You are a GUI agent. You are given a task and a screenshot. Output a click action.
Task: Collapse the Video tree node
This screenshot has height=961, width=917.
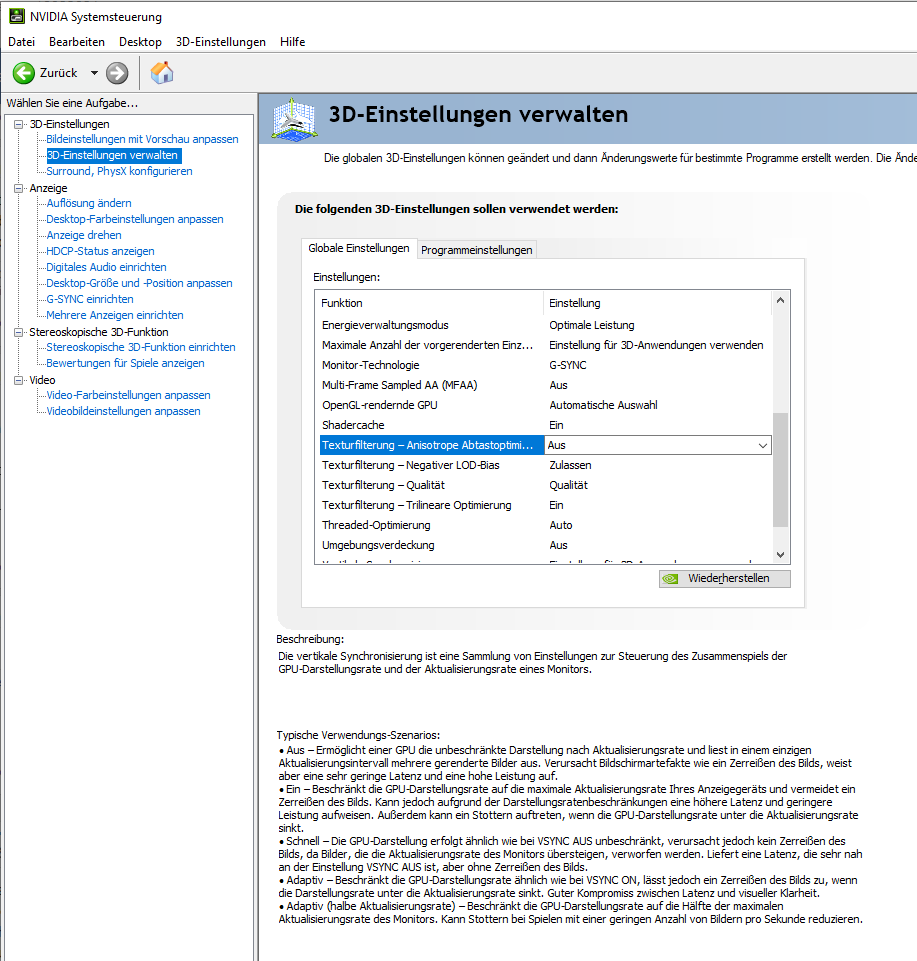(x=18, y=380)
